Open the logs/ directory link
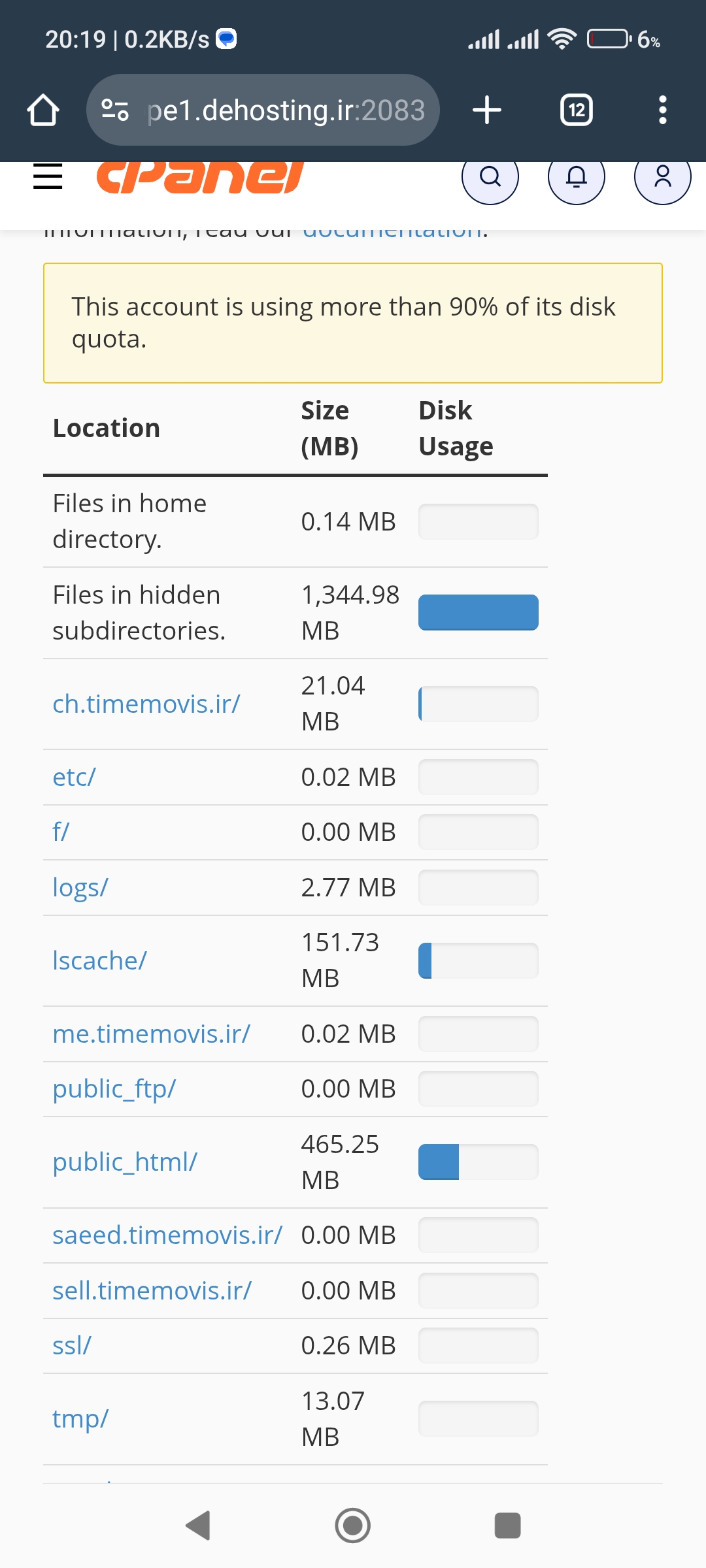 click(x=80, y=888)
